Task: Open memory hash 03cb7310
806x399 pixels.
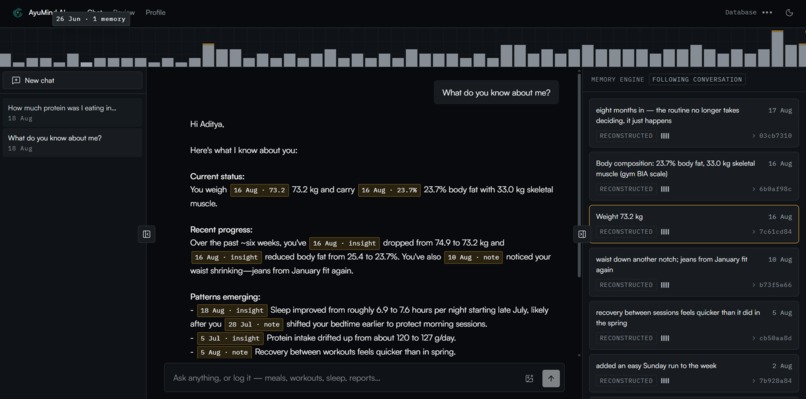Action: (772, 136)
